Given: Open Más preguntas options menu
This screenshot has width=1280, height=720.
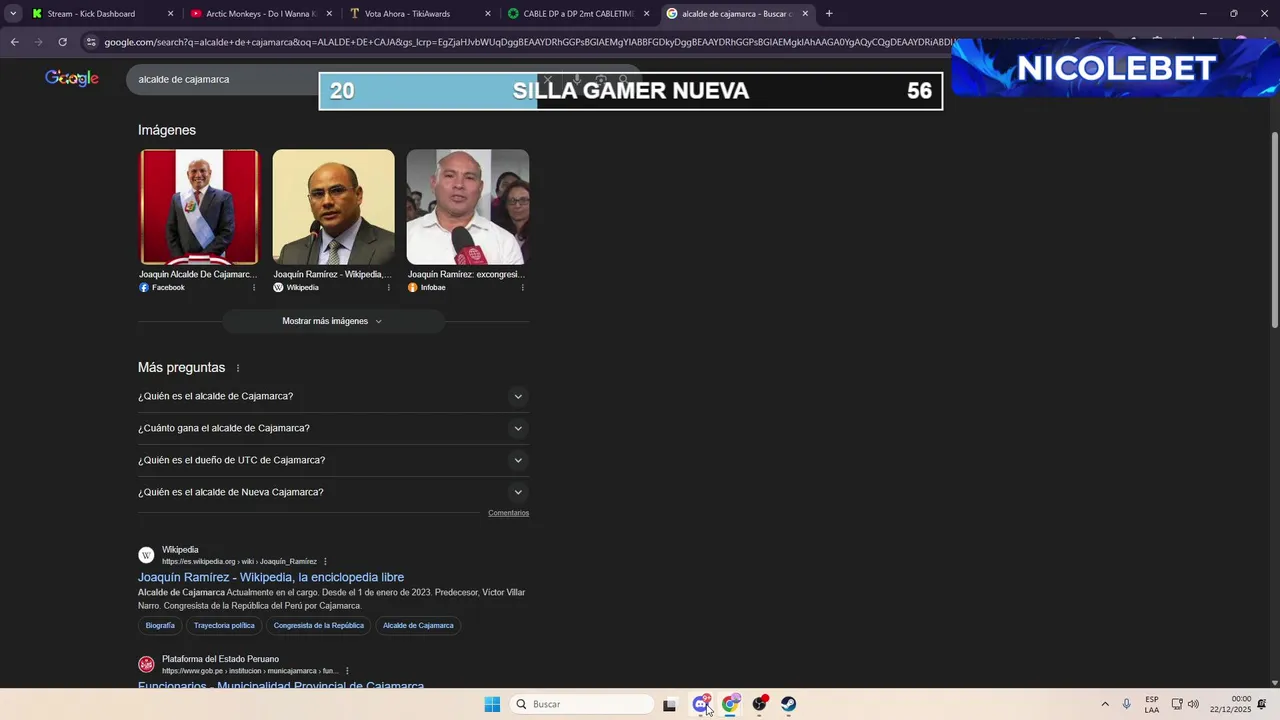Looking at the screenshot, I should coord(238,368).
